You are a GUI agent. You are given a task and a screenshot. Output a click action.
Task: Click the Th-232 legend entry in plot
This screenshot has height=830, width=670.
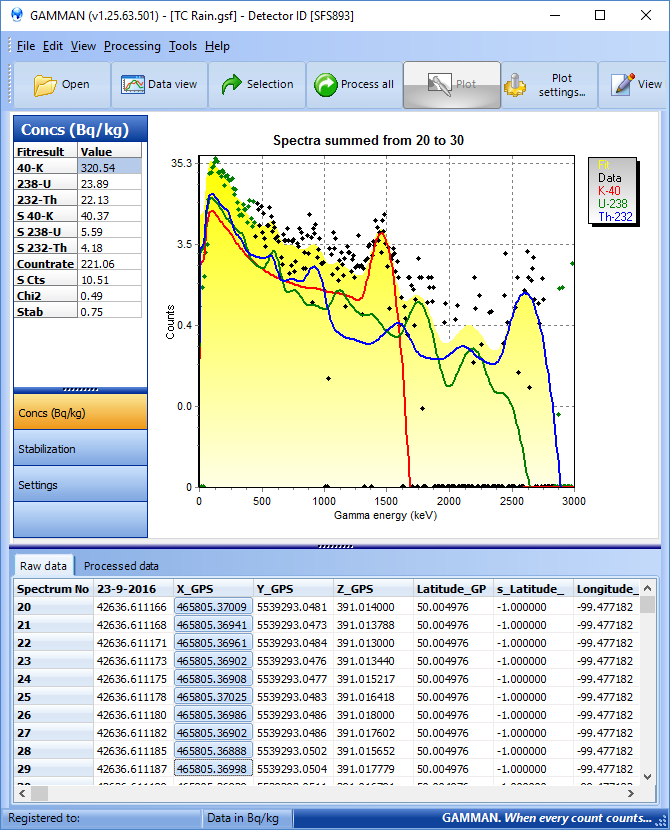click(615, 216)
